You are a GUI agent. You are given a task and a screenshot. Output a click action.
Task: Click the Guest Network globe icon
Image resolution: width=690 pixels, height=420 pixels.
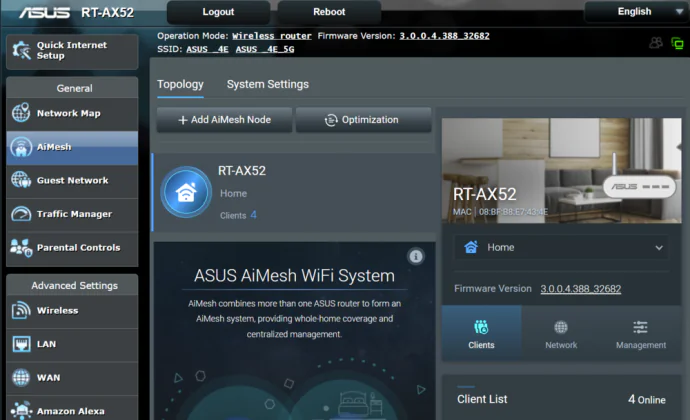pyautogui.click(x=21, y=180)
